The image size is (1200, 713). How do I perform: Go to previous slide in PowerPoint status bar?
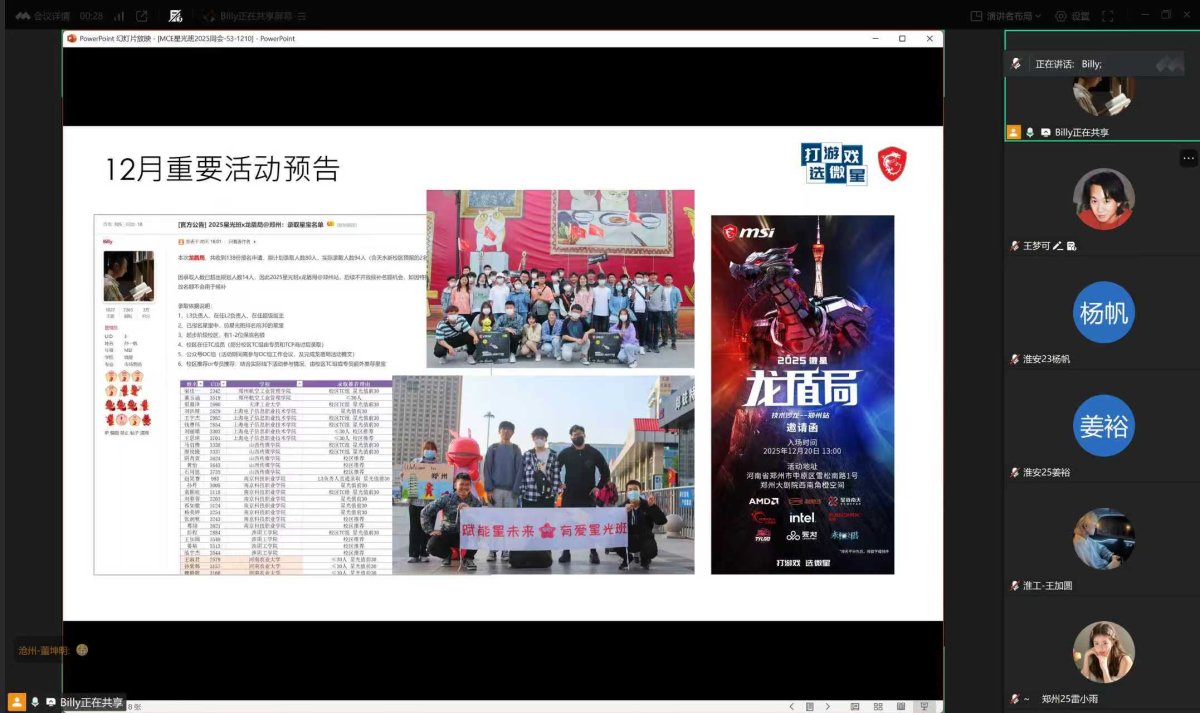pos(791,706)
